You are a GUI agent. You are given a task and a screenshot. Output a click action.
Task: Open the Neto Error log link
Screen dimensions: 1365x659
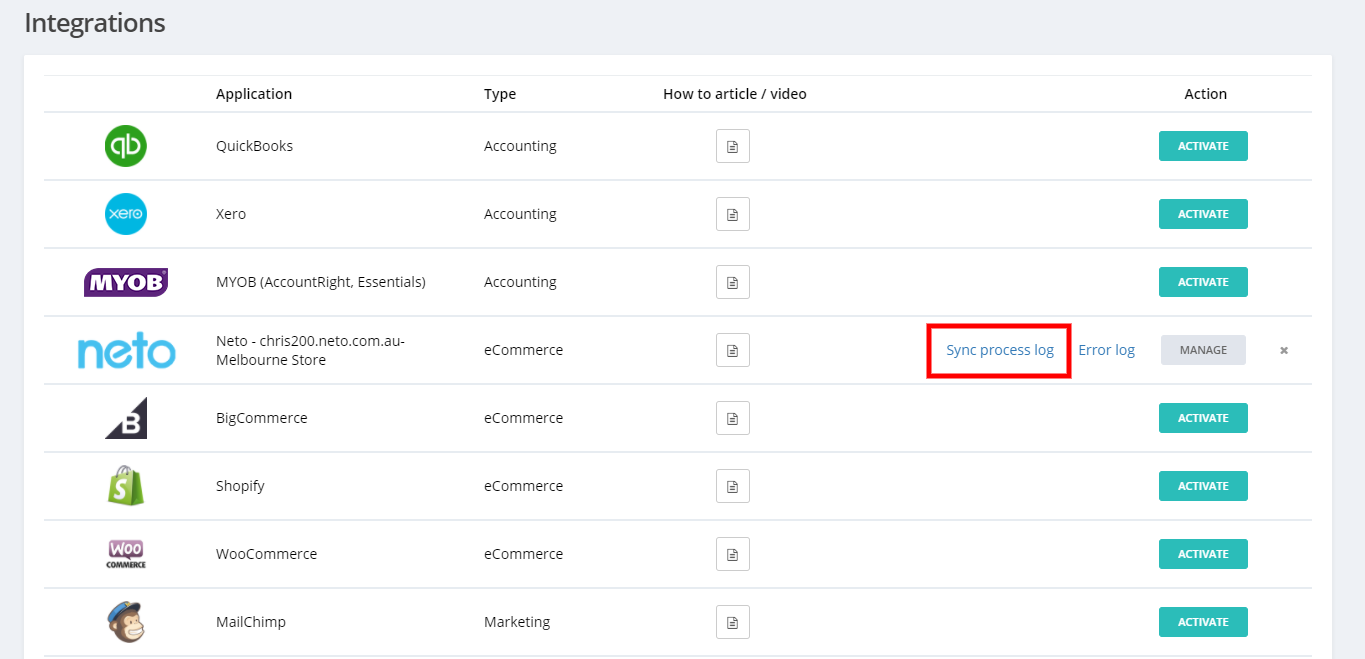tap(1106, 350)
